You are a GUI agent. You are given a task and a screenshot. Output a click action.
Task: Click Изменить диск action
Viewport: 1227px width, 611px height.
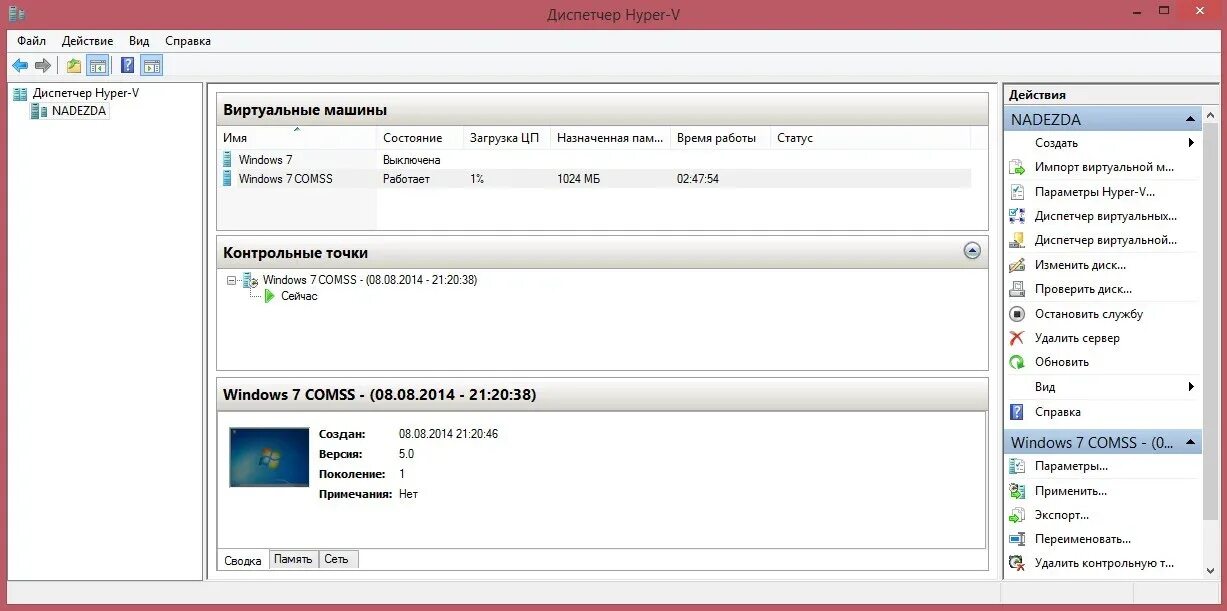[x=1080, y=265]
